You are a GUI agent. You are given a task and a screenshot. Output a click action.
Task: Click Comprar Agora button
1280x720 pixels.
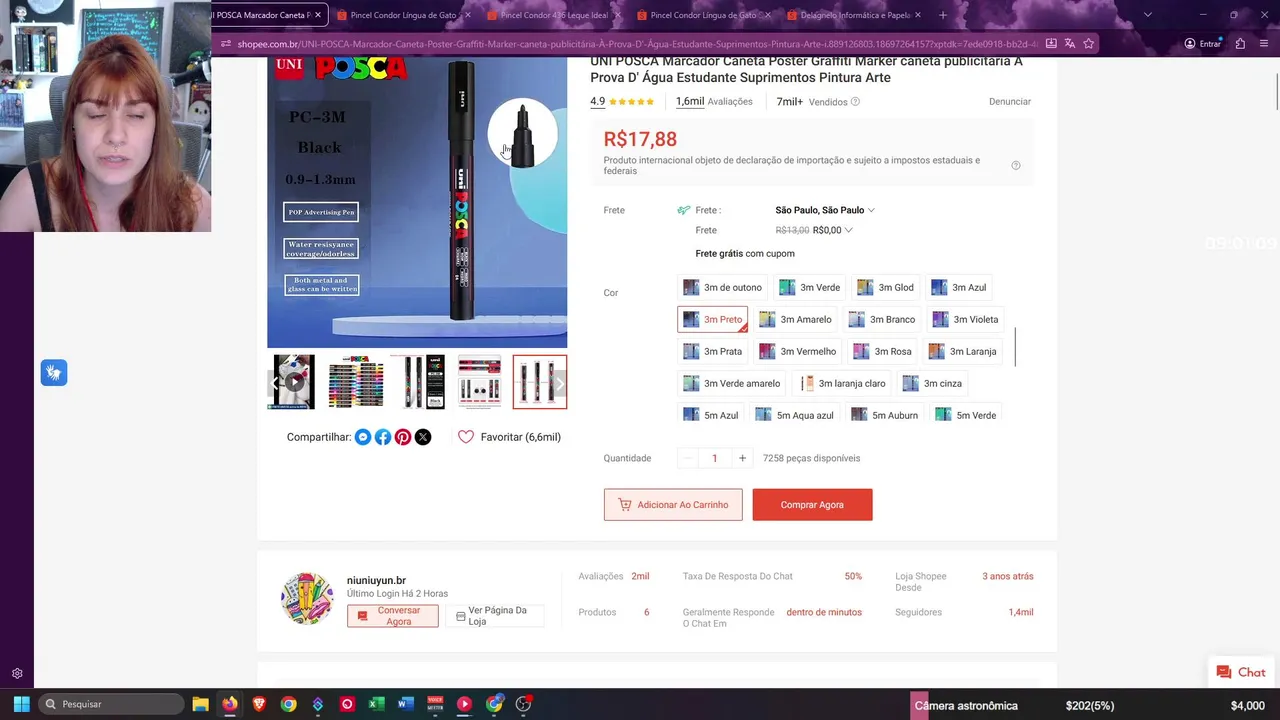812,505
